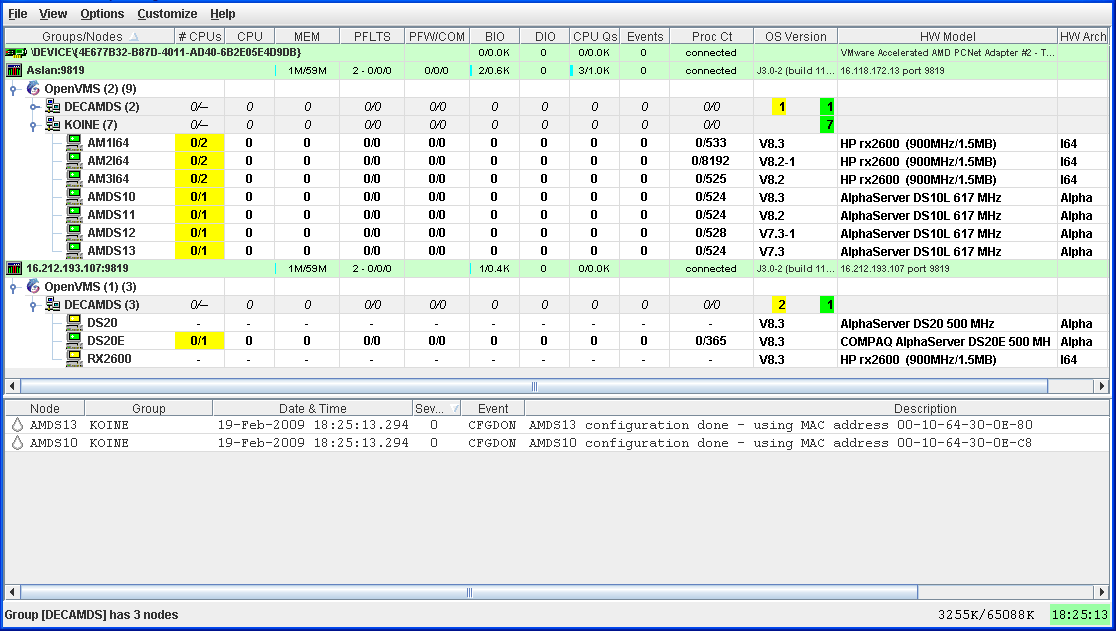Viewport: 1116px width, 631px height.
Task: Click the green 1 badge in DECAMDS (3) row
Action: click(x=827, y=304)
